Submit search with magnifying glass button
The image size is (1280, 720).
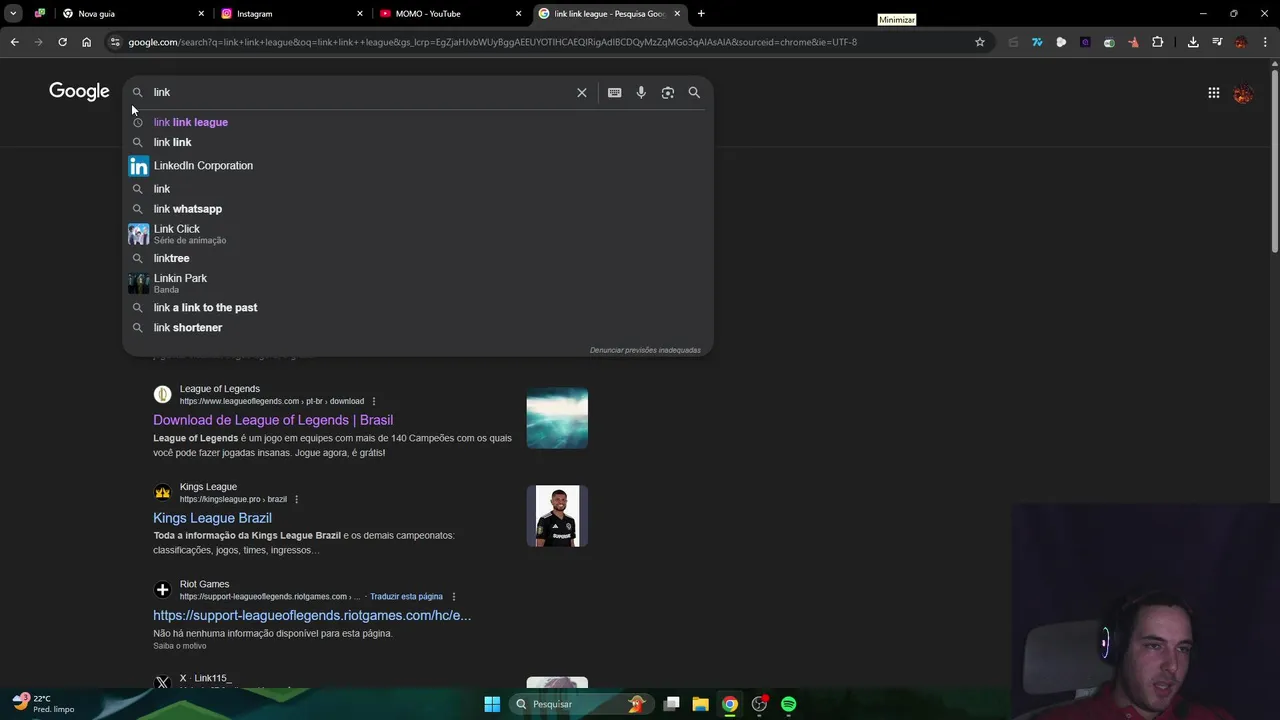point(694,92)
